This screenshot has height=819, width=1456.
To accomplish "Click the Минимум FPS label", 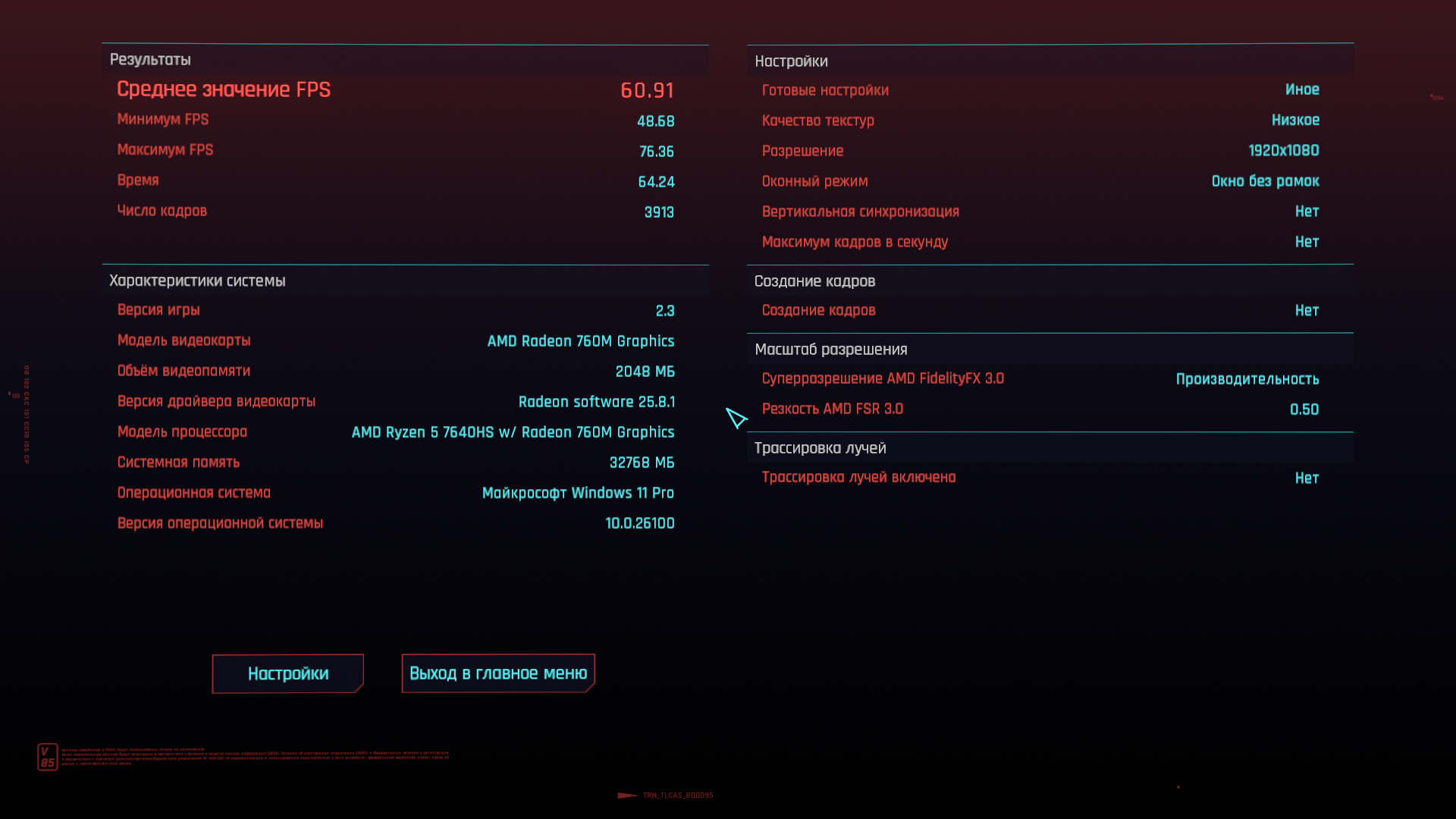I will coord(163,120).
